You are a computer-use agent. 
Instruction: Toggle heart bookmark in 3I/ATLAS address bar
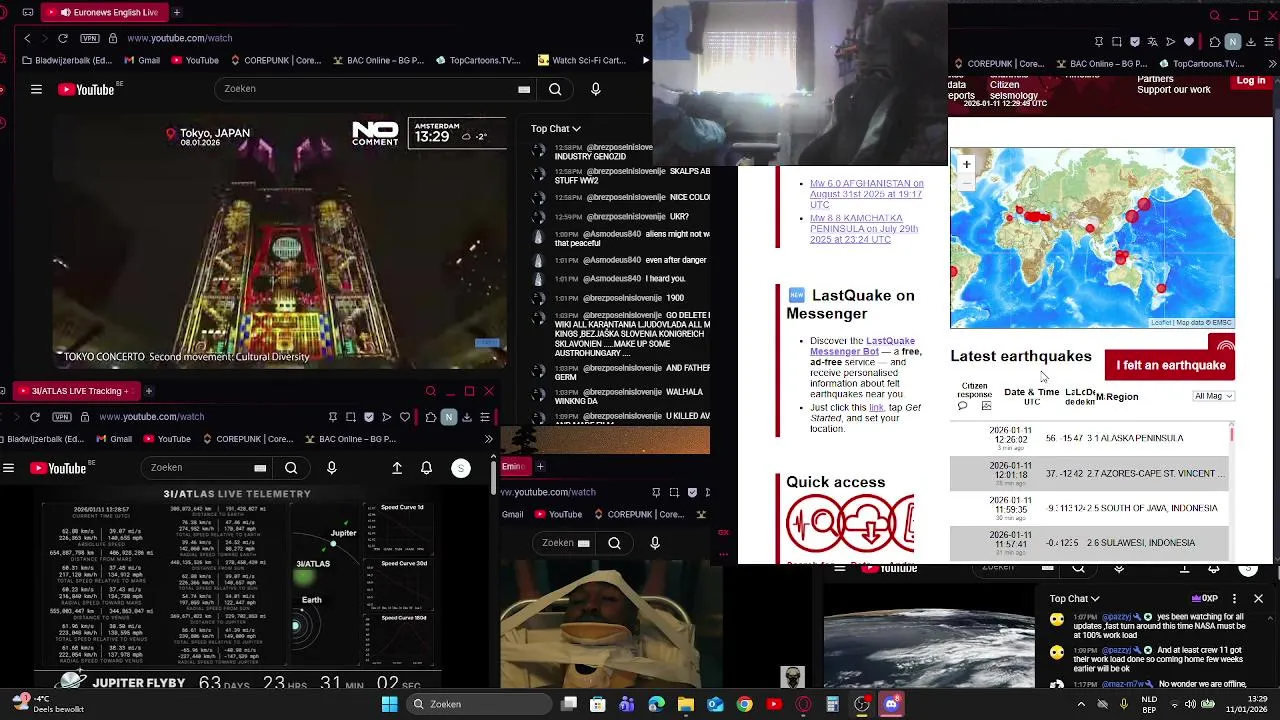point(405,417)
